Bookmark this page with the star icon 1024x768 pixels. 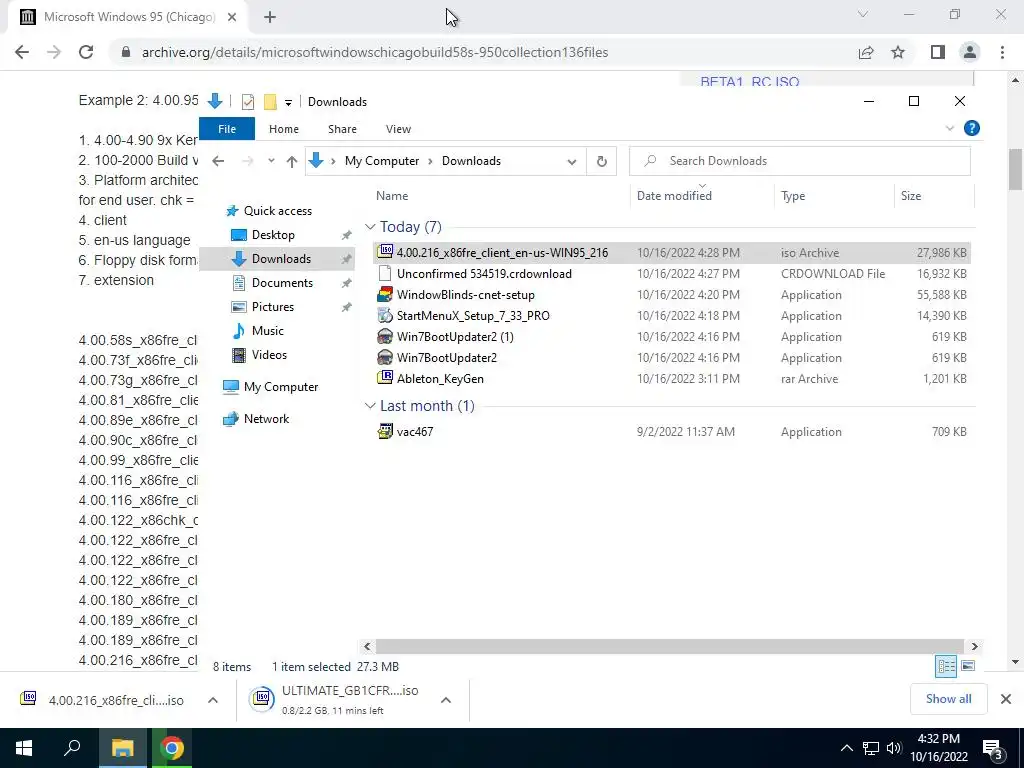click(899, 52)
